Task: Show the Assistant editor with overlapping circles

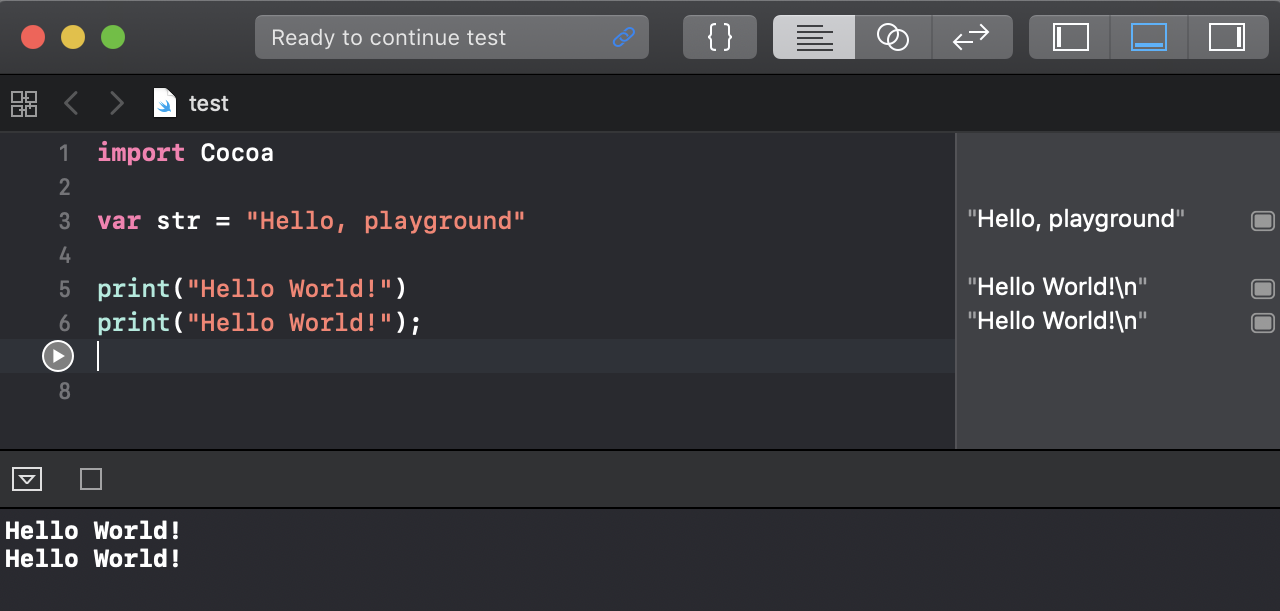Action: point(893,37)
